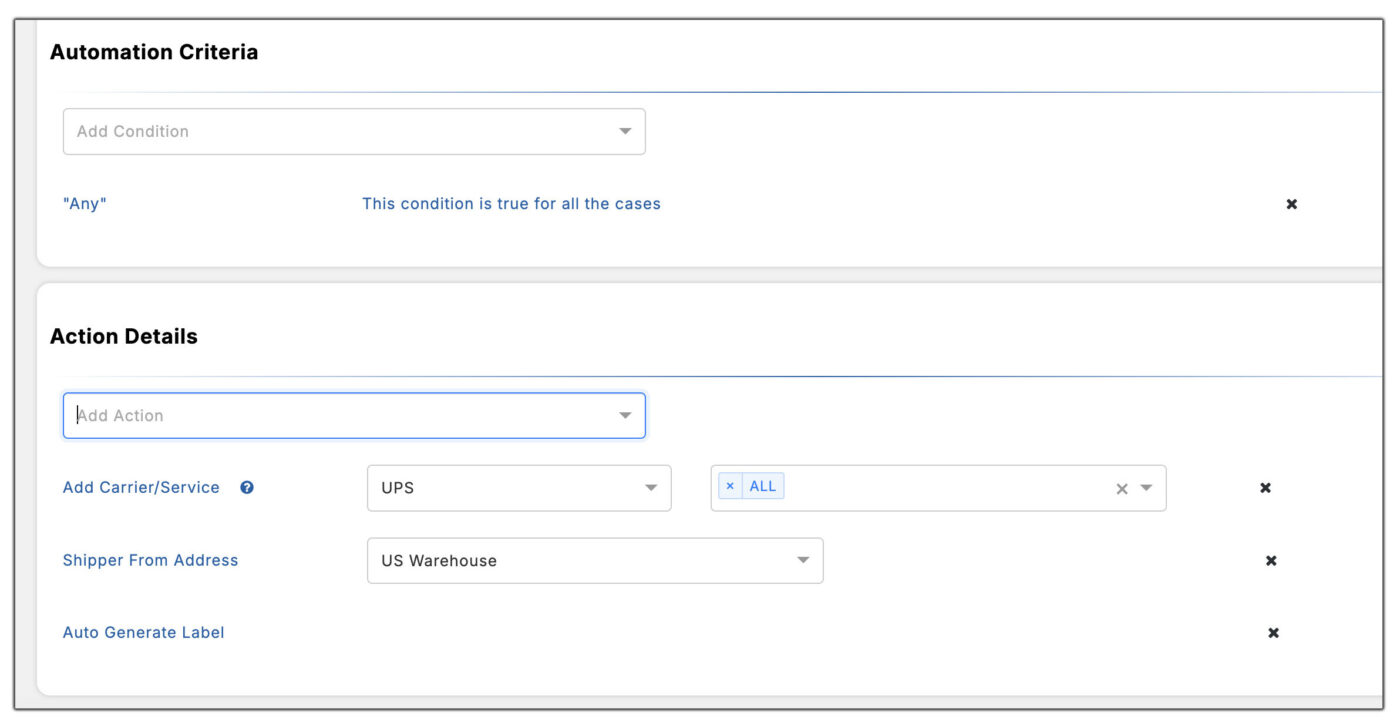Open the Add Condition dropdown
This screenshot has height=726, width=1400.
tap(625, 131)
